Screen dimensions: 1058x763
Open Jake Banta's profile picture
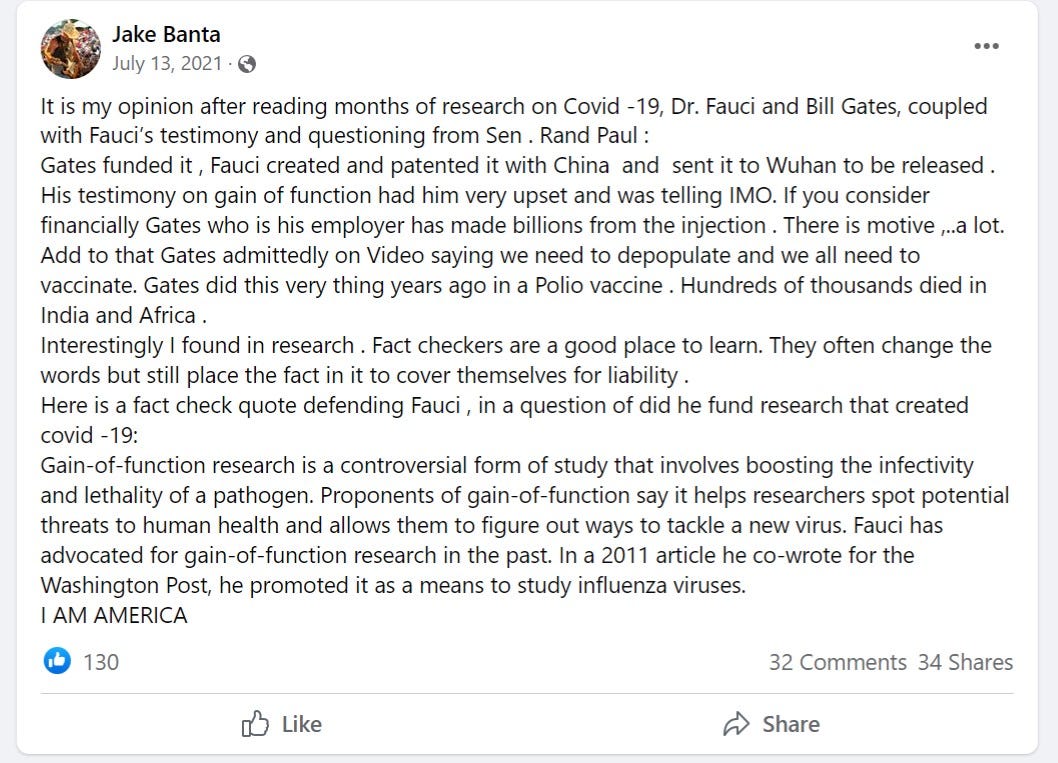click(70, 48)
